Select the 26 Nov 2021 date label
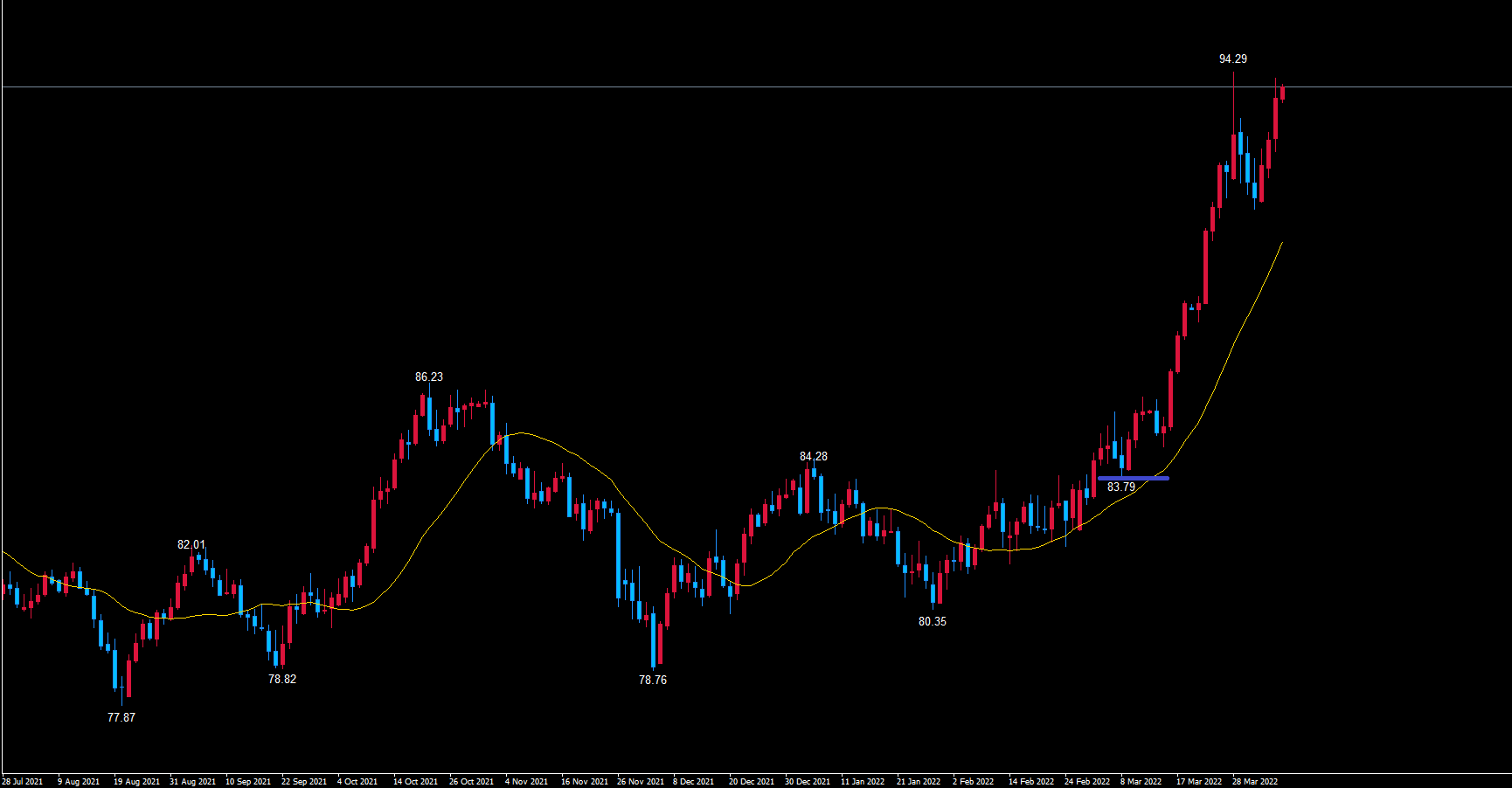The height and width of the screenshot is (788, 1512). [x=640, y=782]
